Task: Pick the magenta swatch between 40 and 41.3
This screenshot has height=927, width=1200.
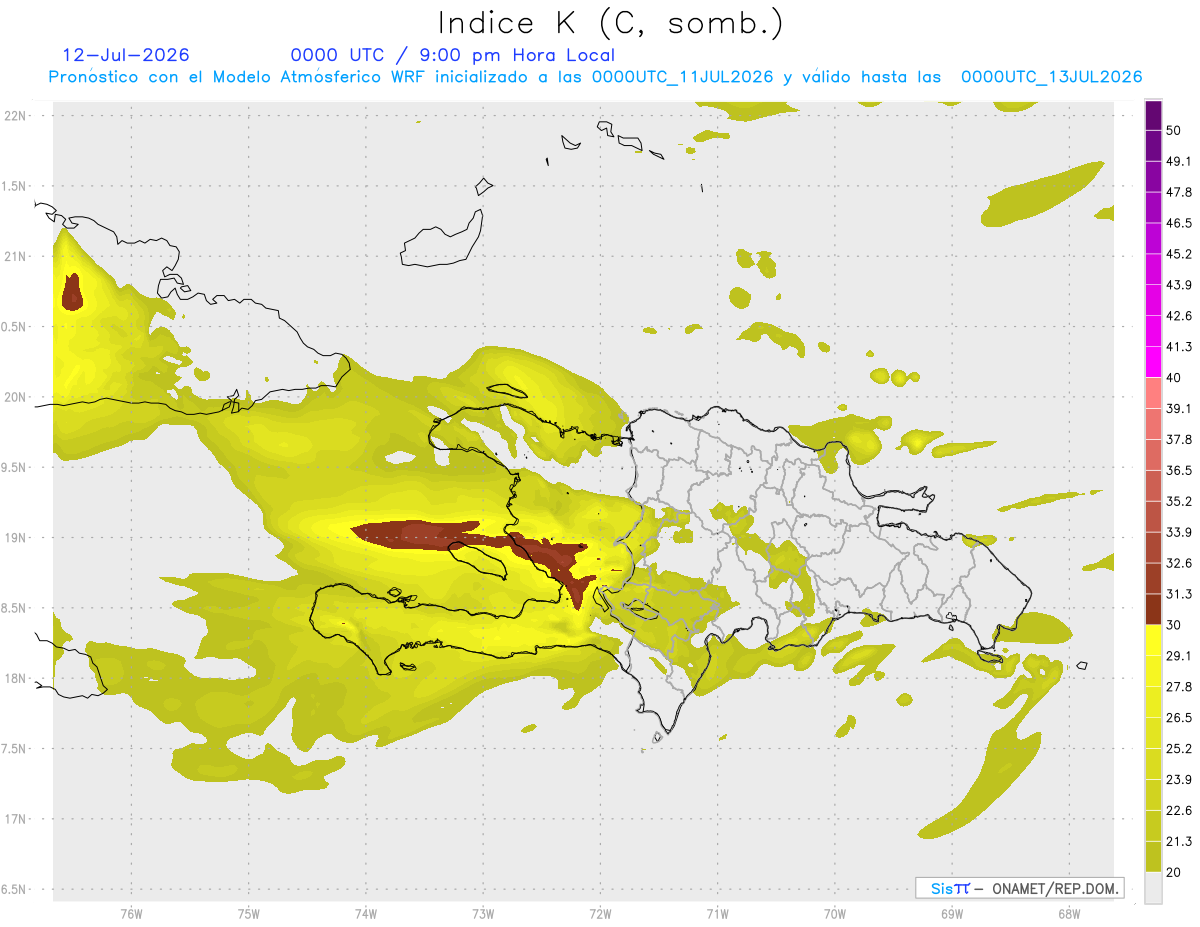Action: (x=1154, y=362)
